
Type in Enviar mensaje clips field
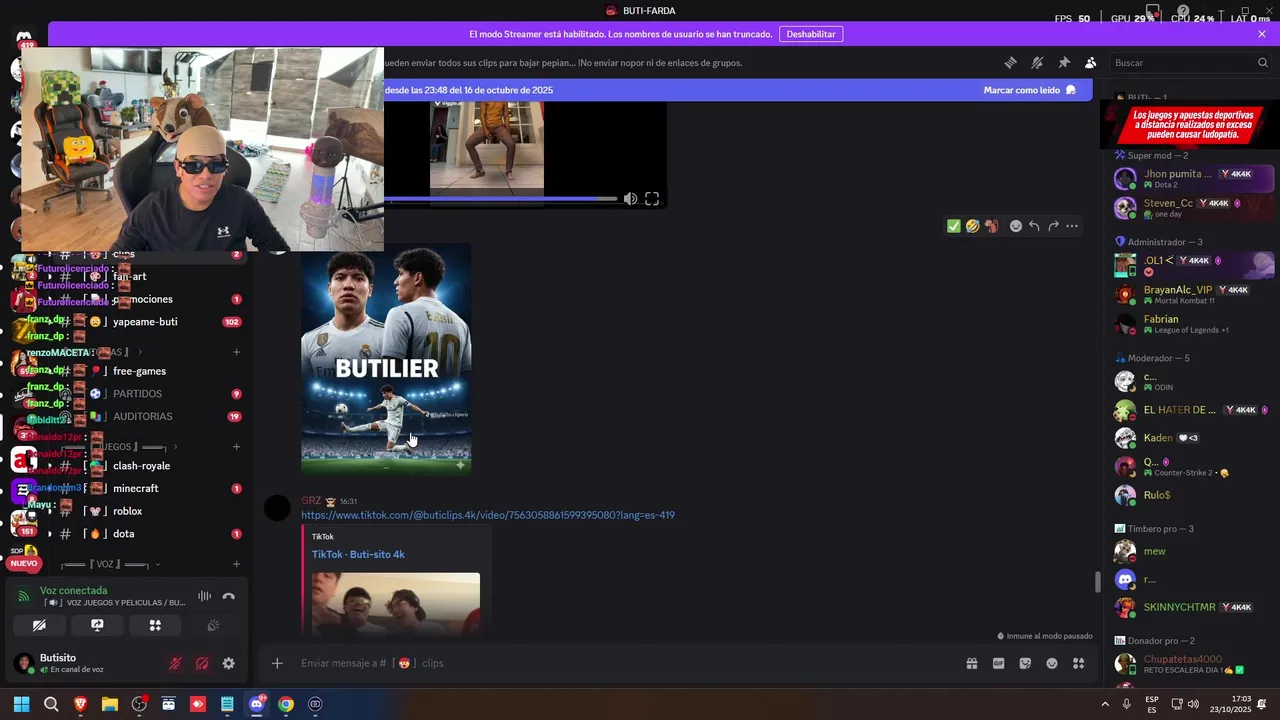(x=620, y=663)
